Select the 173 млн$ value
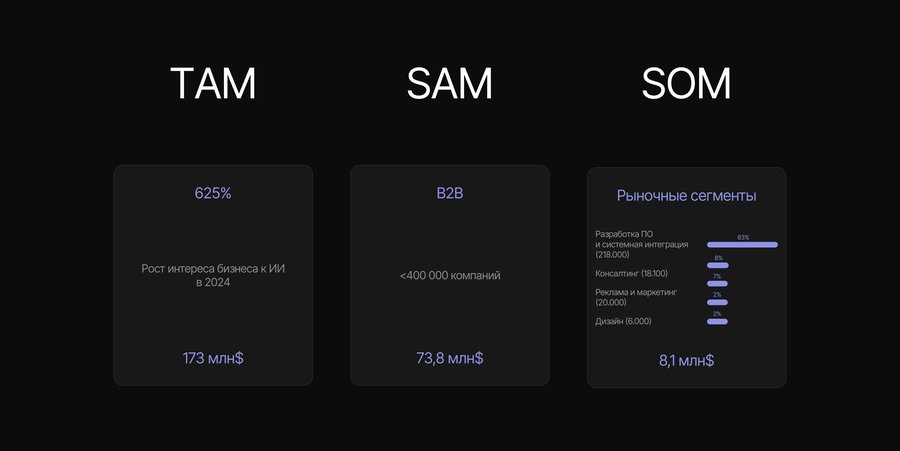The height and width of the screenshot is (451, 900). [213, 357]
